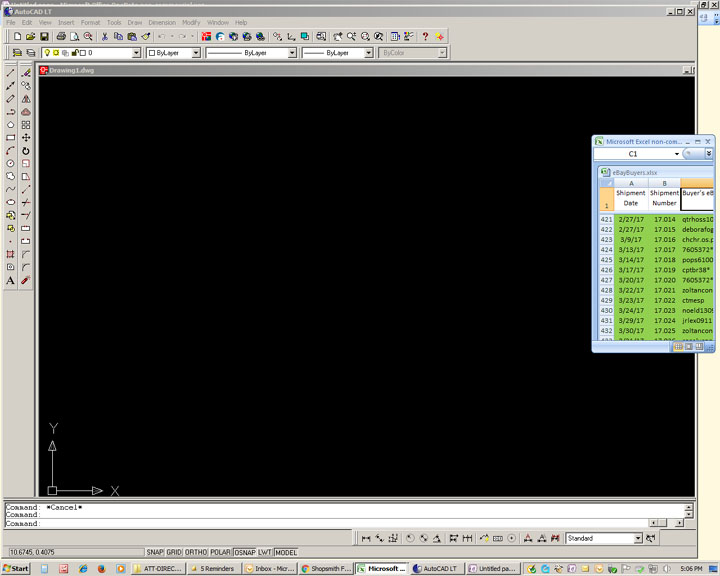Click the Aligned Dimension icon
Image resolution: width=720 pixels, height=576 pixels.
379,538
